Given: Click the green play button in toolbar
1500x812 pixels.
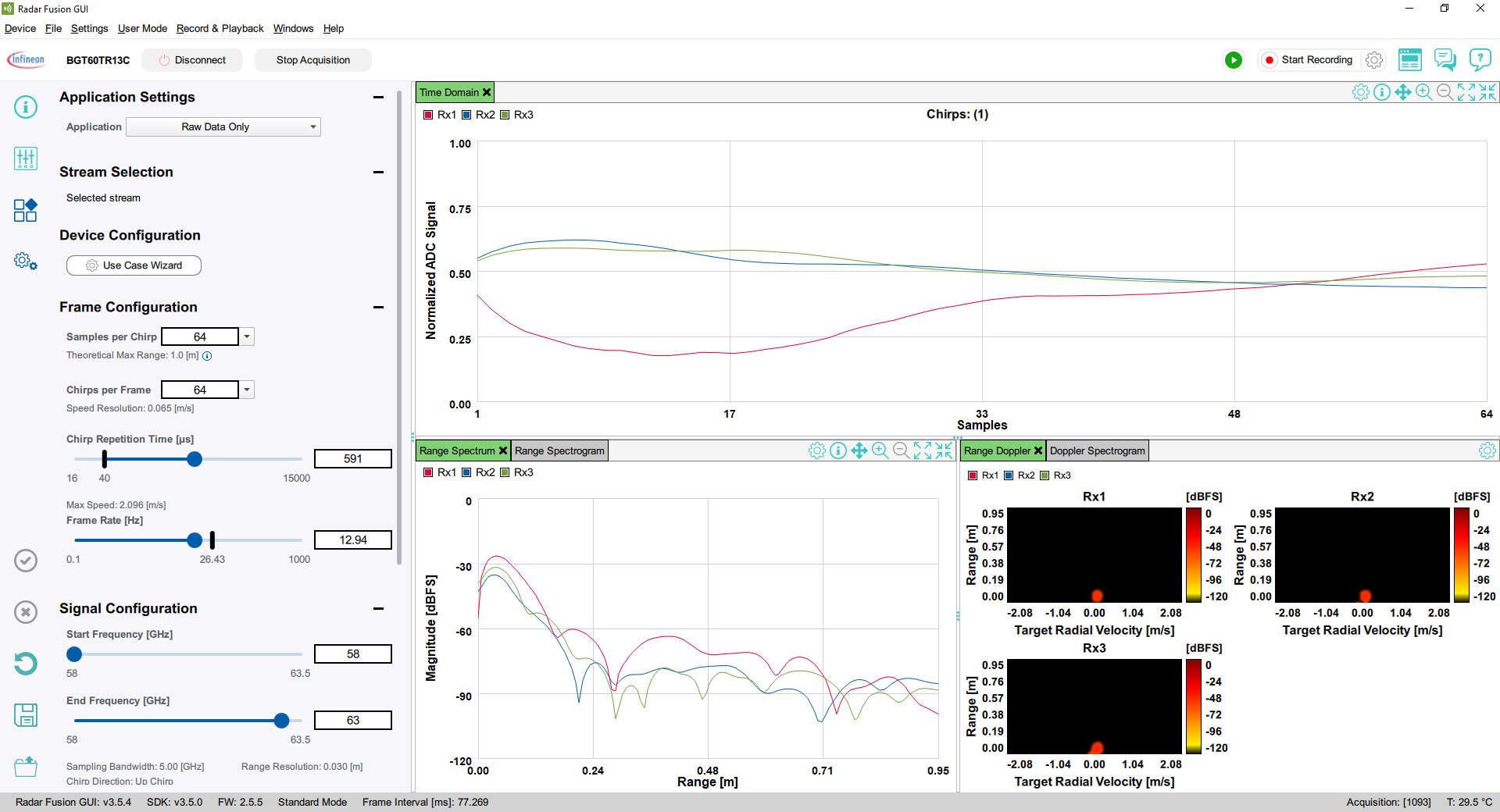Looking at the screenshot, I should (1234, 60).
